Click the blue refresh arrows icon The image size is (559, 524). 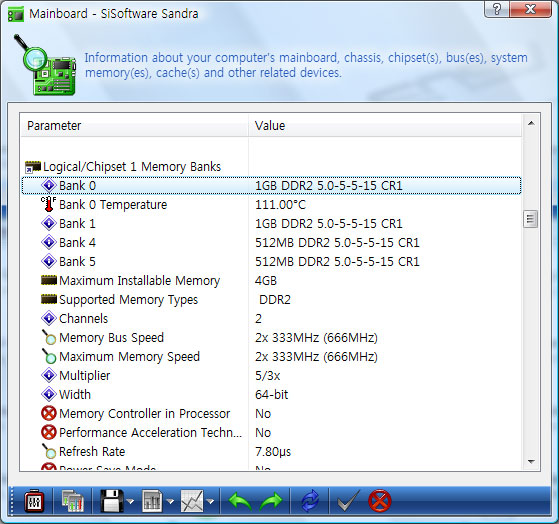310,501
